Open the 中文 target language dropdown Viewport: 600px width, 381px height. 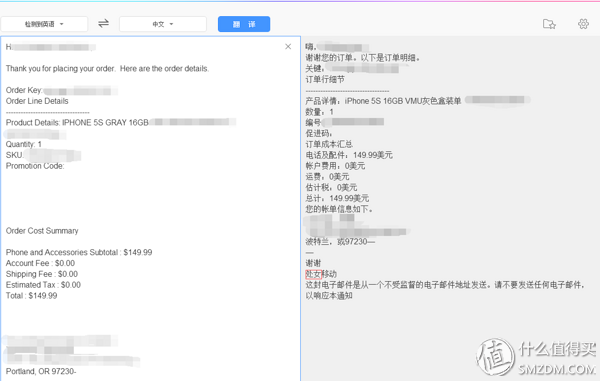pos(163,24)
